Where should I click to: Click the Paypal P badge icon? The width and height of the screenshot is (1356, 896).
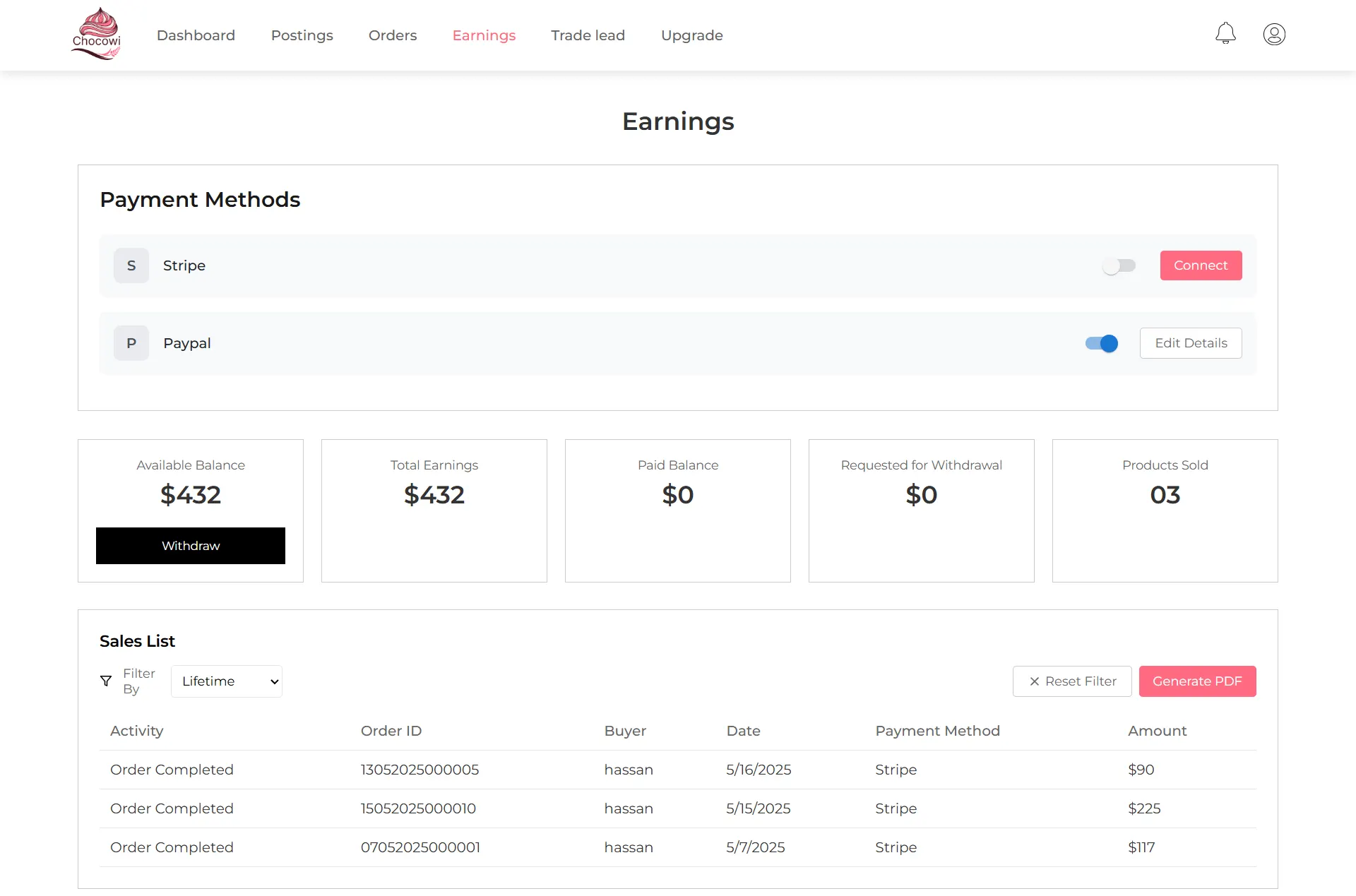click(131, 343)
